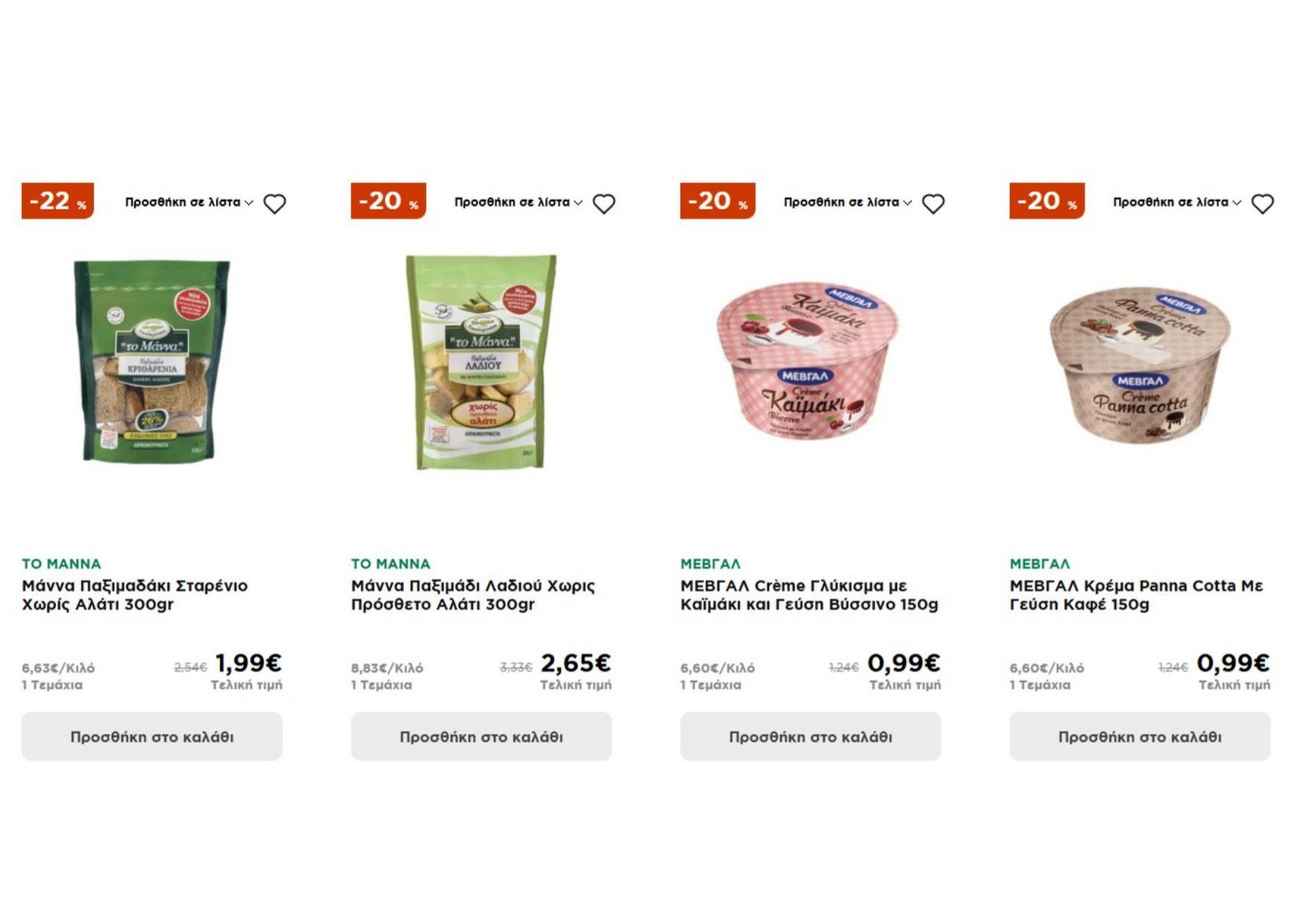The height and width of the screenshot is (924, 1307).
Task: Open the green Κριθαρένια rusks package image
Action: coord(152,361)
